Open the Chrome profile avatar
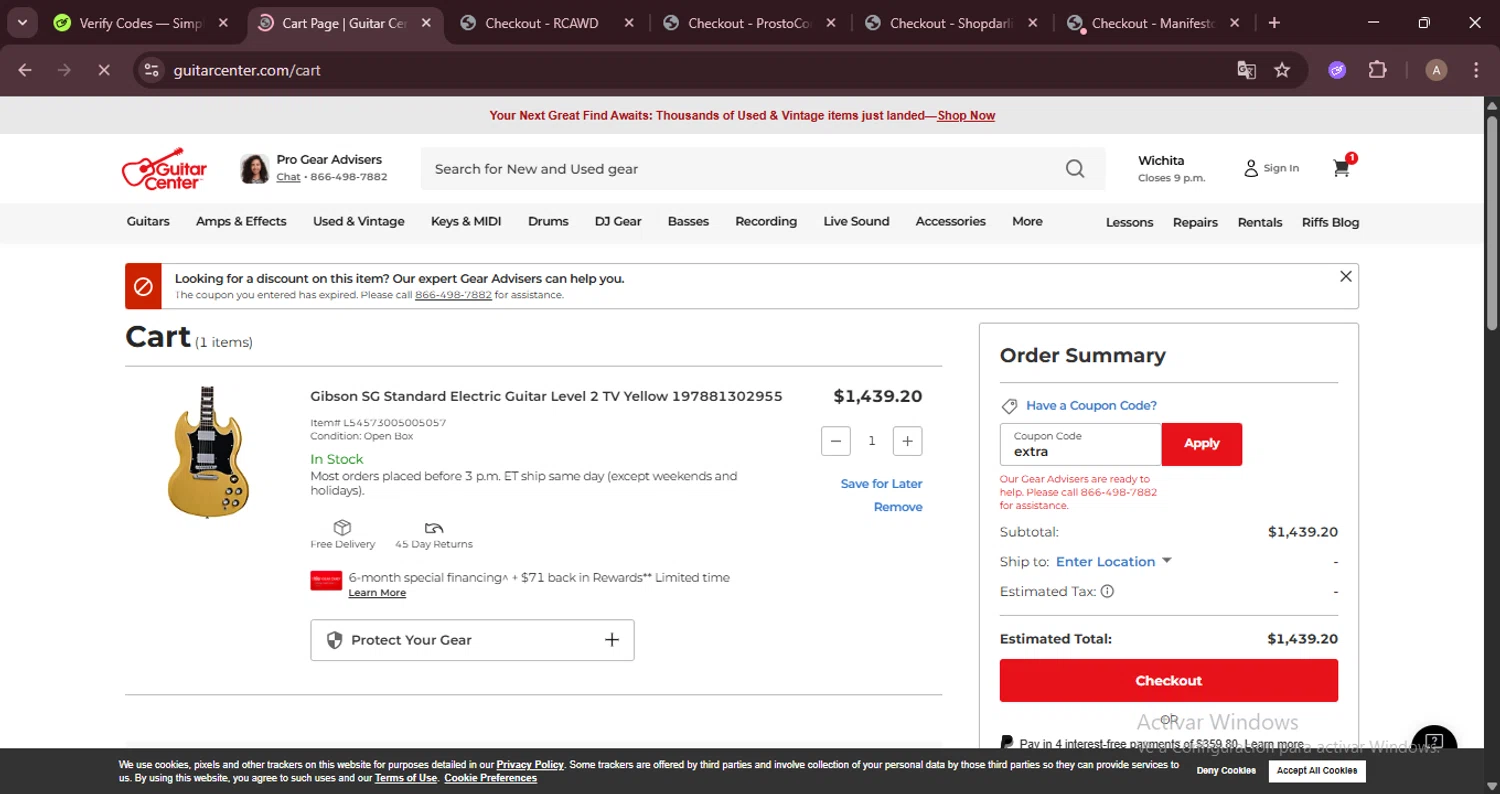Screen dimensions: 1500x794 pyautogui.click(x=1436, y=70)
